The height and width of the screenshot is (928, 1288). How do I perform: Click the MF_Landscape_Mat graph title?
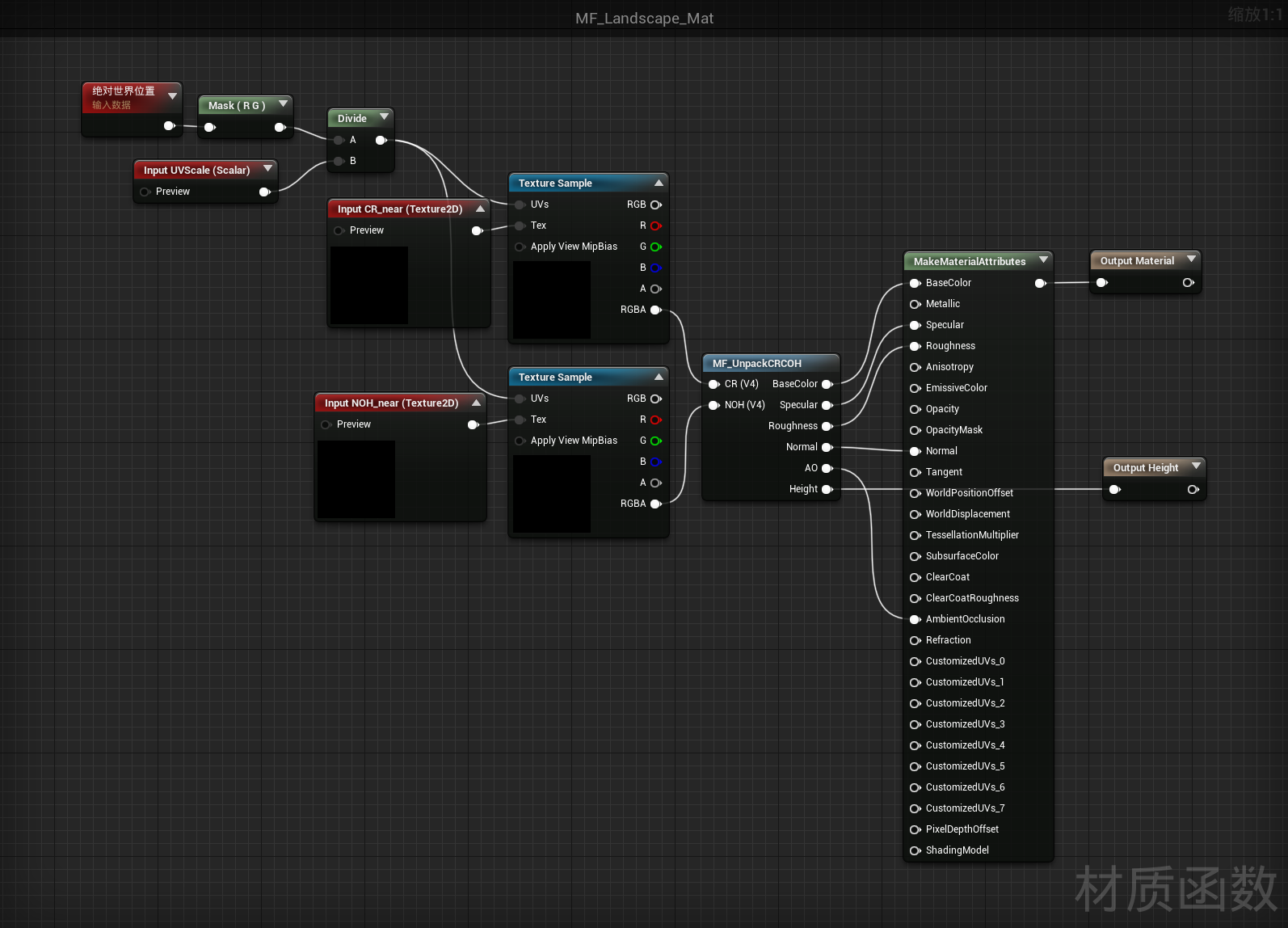[644, 19]
